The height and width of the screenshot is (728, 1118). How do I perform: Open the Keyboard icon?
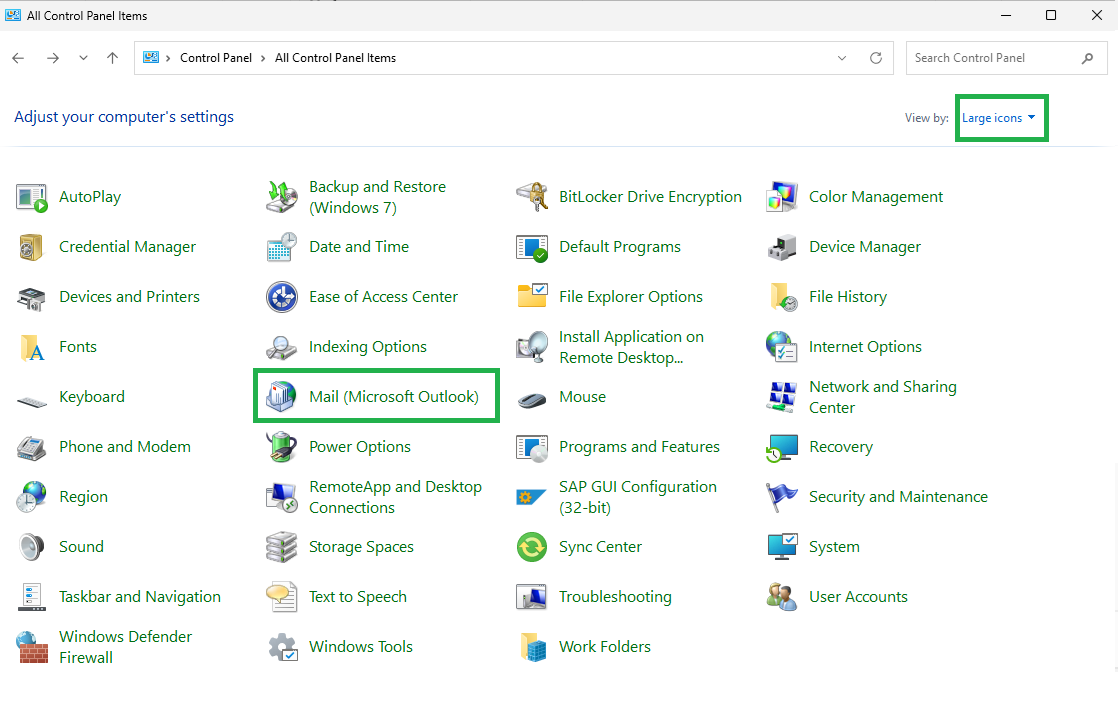[31, 402]
